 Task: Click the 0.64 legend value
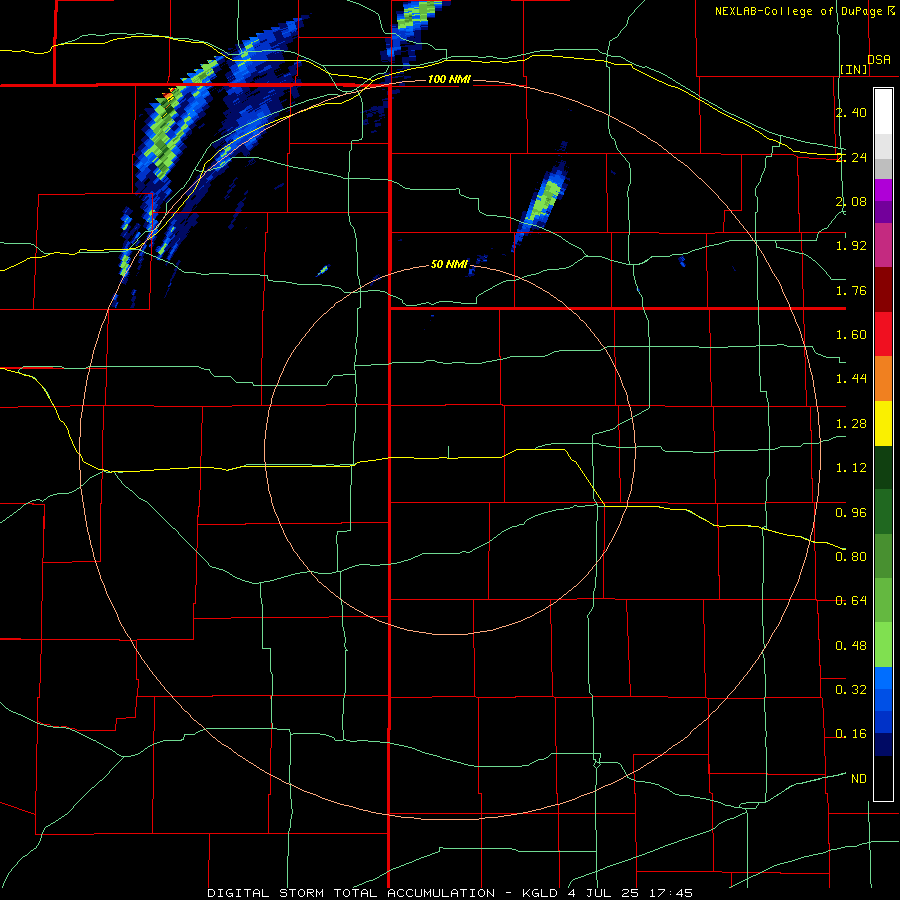(x=851, y=601)
